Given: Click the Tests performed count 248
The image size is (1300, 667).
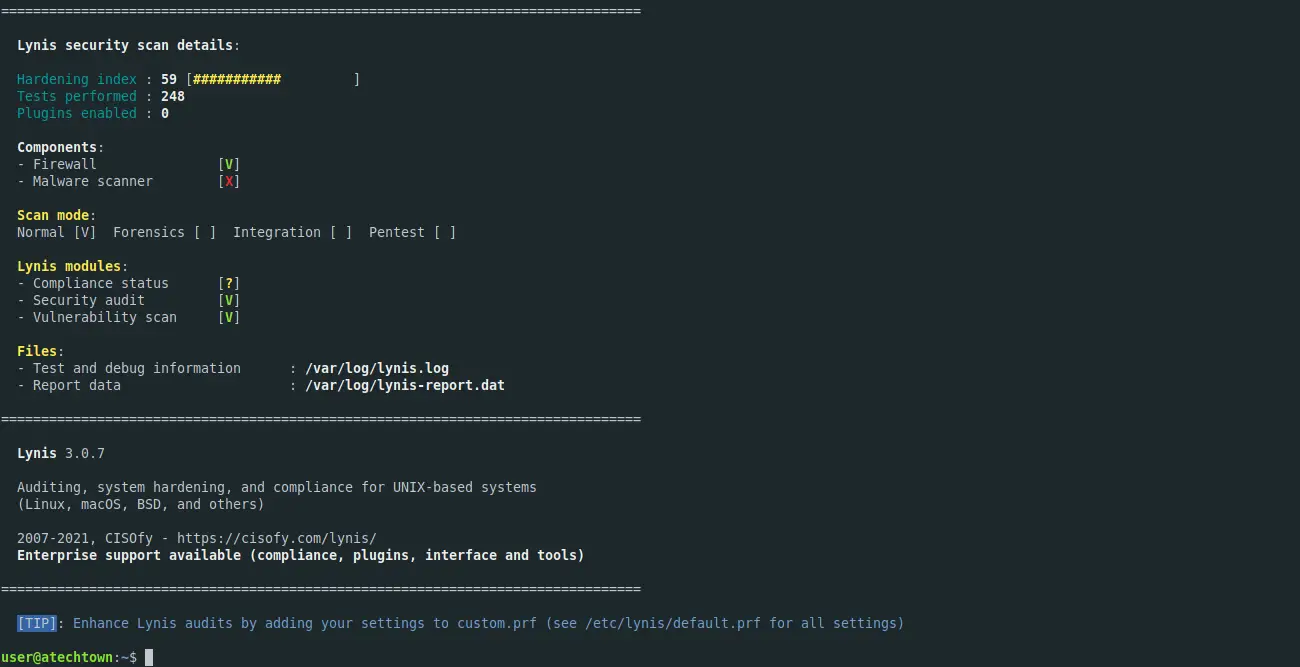Looking at the screenshot, I should [173, 96].
